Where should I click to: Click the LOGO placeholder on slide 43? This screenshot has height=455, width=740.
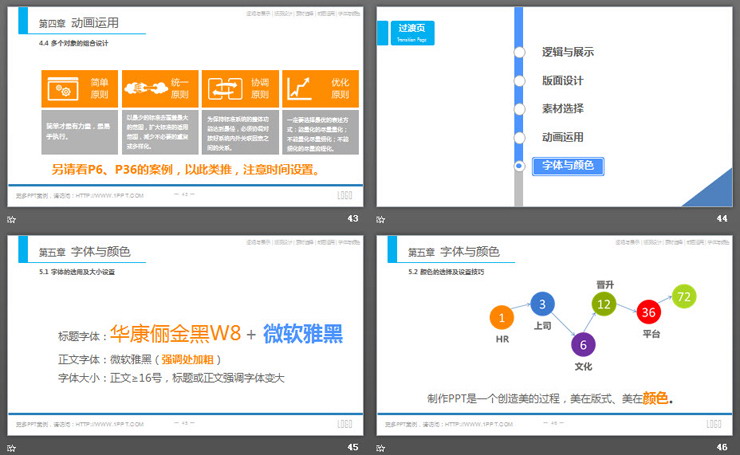[345, 195]
